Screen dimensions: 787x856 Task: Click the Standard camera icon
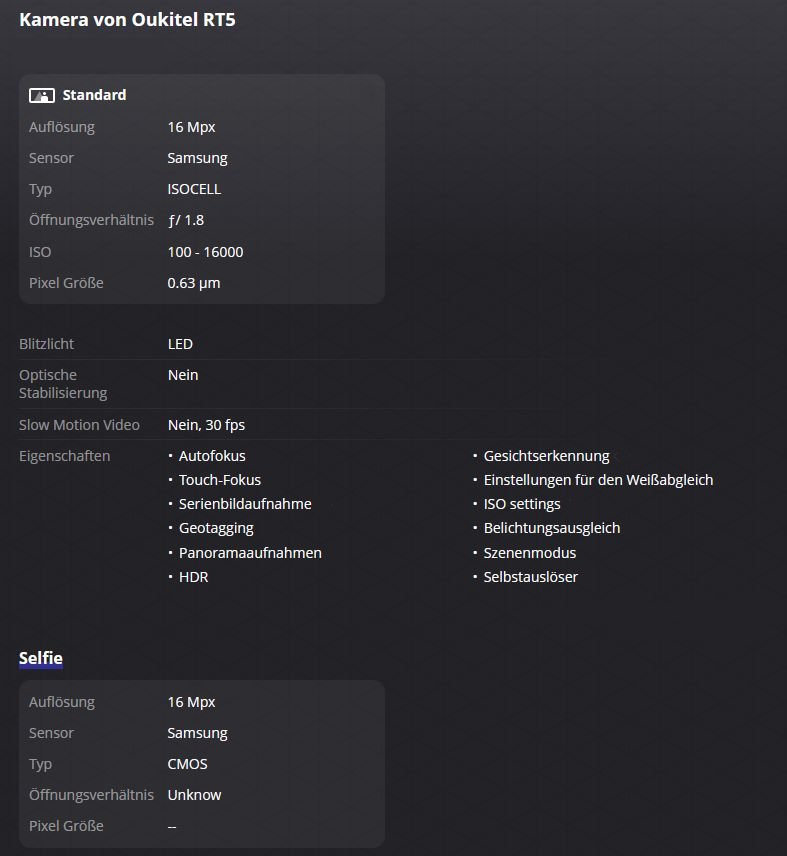pyautogui.click(x=41, y=96)
